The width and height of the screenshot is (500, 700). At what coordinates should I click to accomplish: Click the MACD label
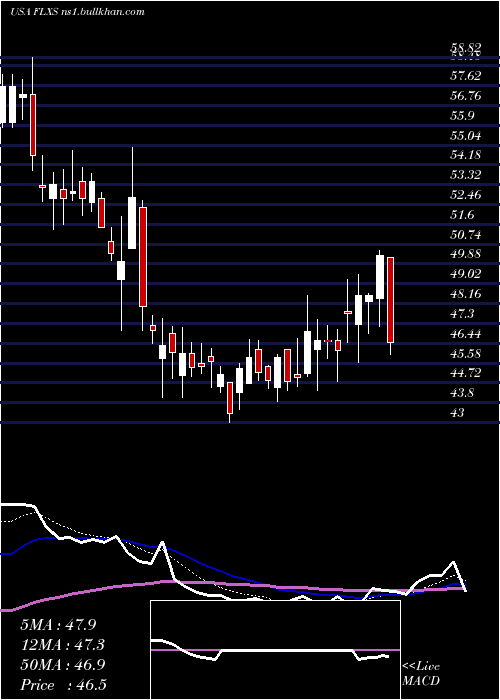(x=420, y=681)
